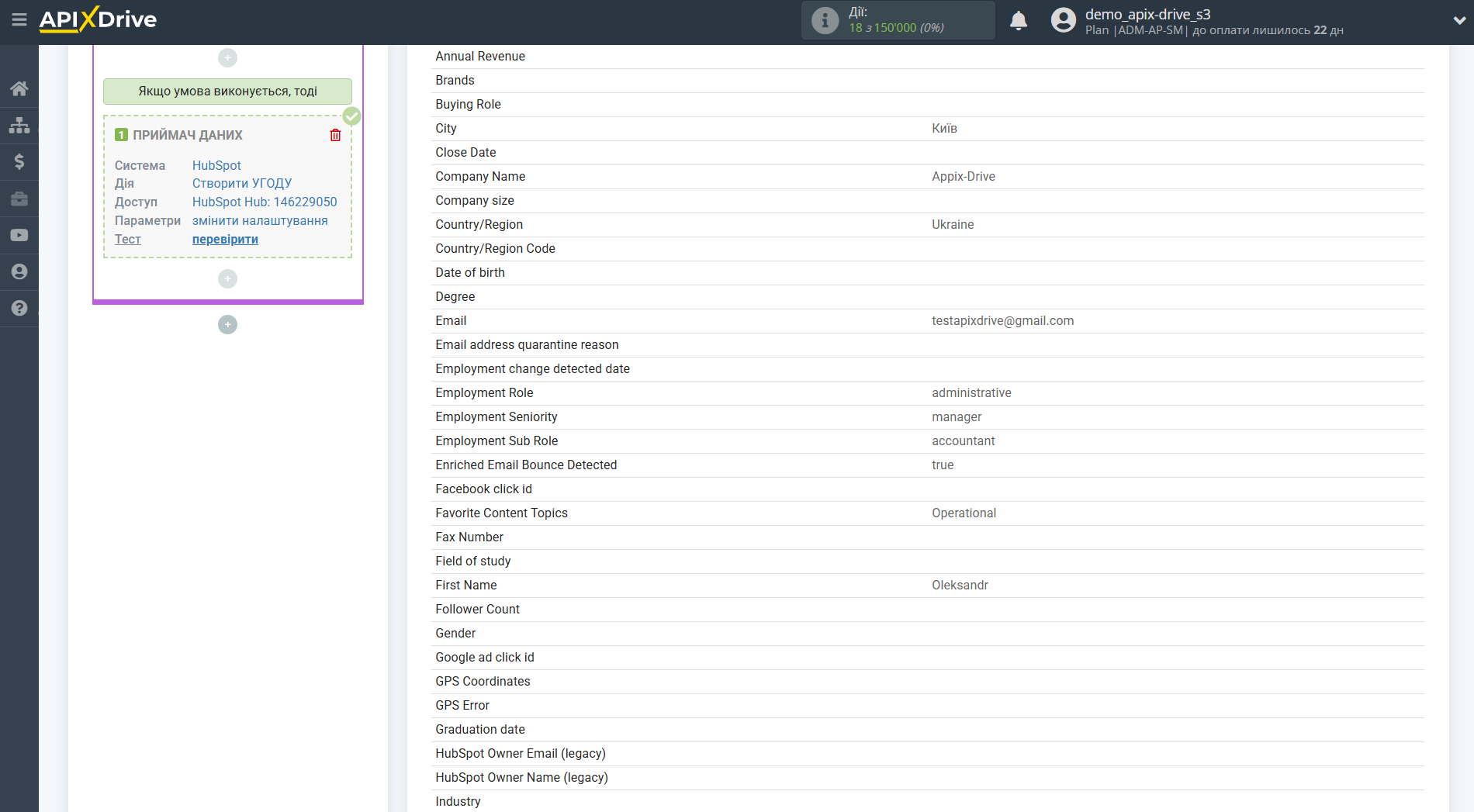Open the notifications bell
Viewport: 1474px width, 812px height.
tap(1019, 20)
